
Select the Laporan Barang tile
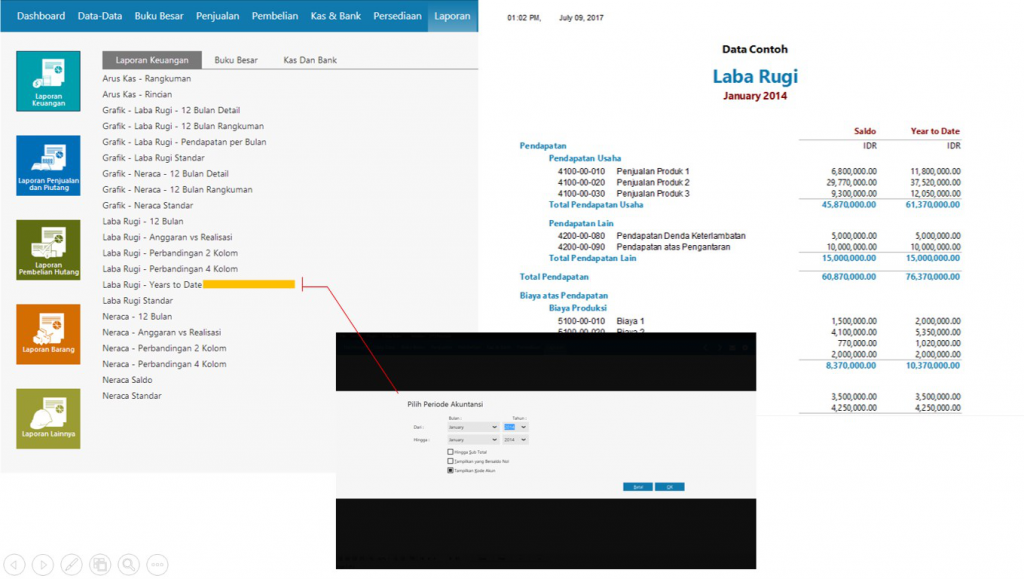pyautogui.click(x=48, y=334)
